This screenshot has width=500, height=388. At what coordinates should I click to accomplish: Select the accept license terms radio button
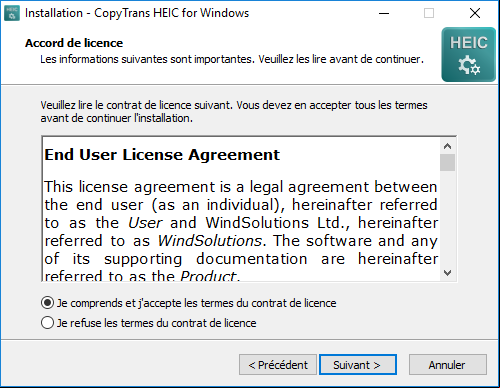click(47, 303)
